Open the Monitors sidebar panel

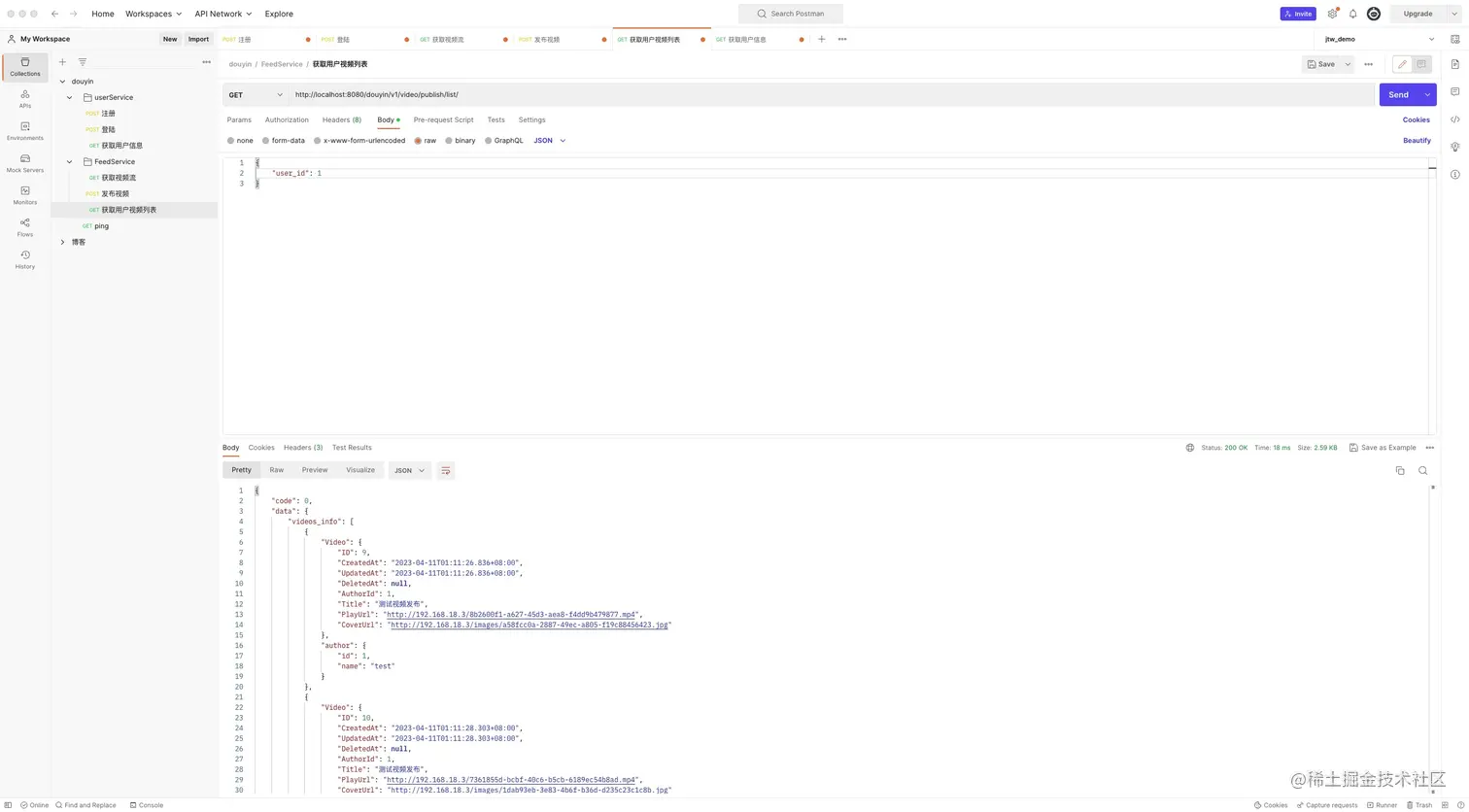click(25, 195)
